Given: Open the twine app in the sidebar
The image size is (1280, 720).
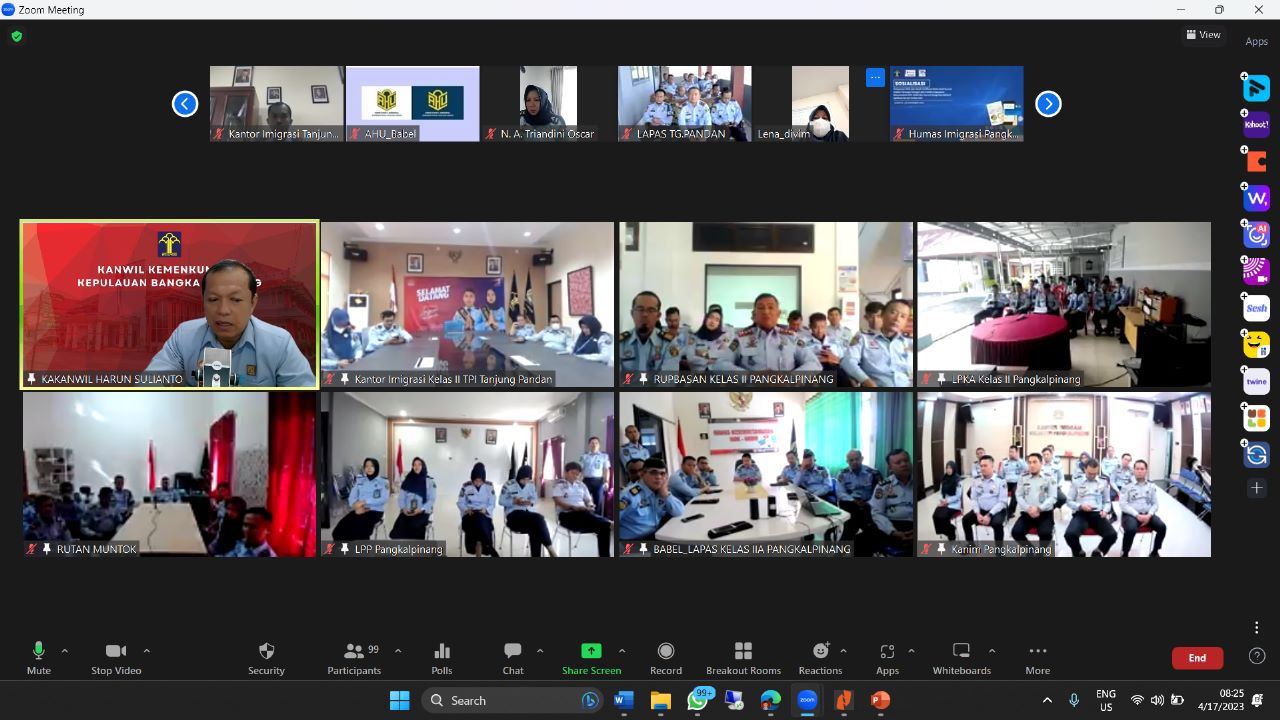Looking at the screenshot, I should click(x=1256, y=381).
